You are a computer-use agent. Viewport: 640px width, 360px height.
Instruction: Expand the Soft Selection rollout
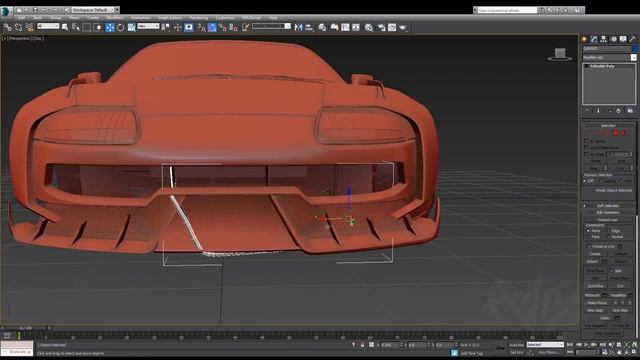click(608, 206)
